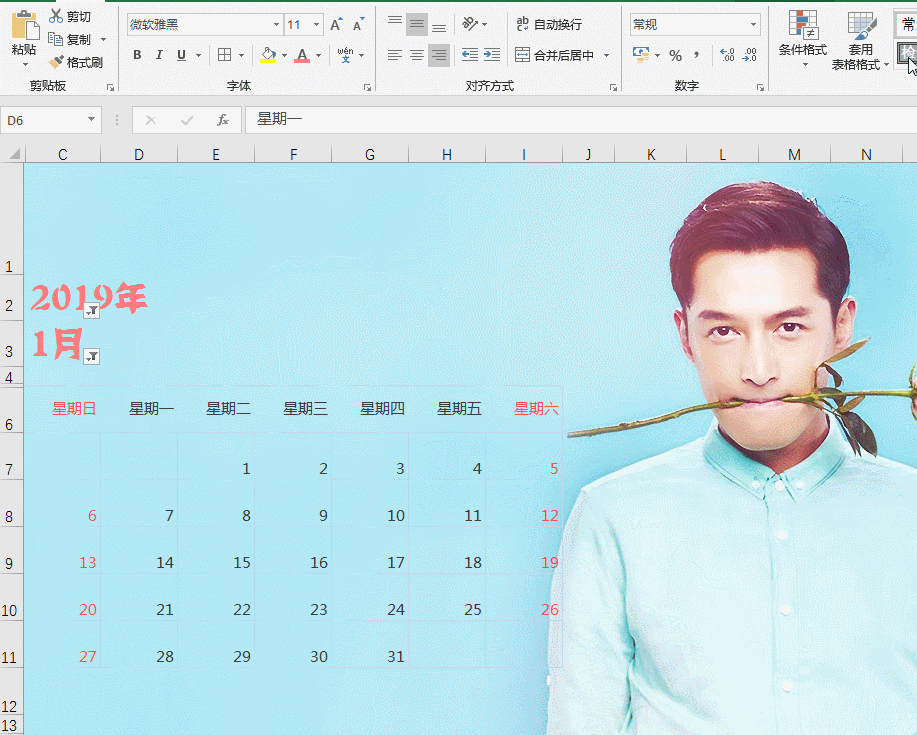
Task: Click Merge and Center (合并后居中)
Action: (x=554, y=55)
